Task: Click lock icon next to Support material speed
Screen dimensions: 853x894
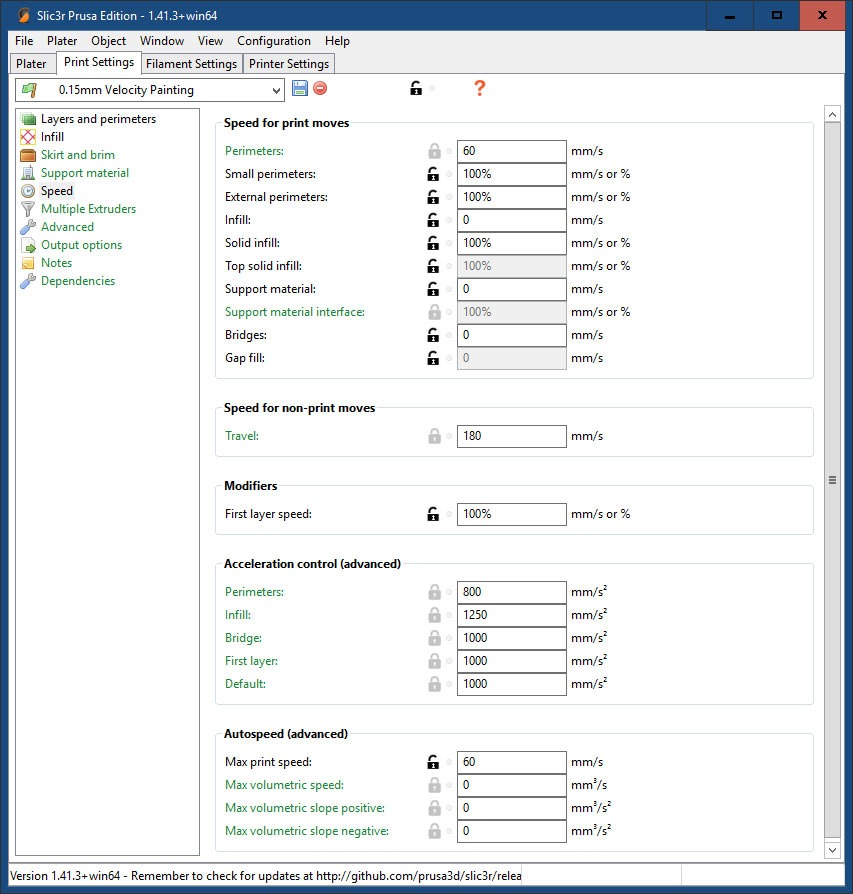Action: click(x=433, y=289)
